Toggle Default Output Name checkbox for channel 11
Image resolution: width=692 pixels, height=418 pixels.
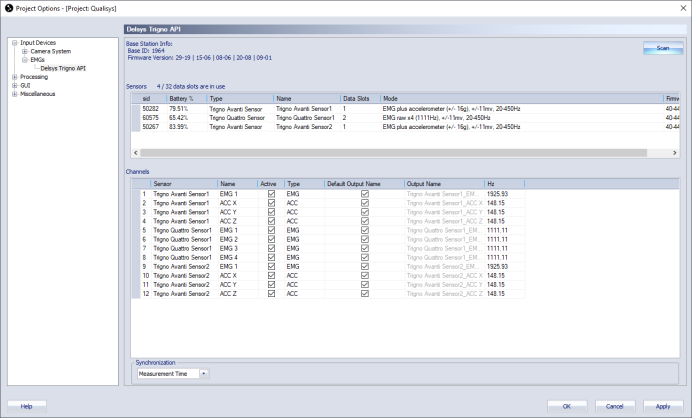tap(365, 285)
